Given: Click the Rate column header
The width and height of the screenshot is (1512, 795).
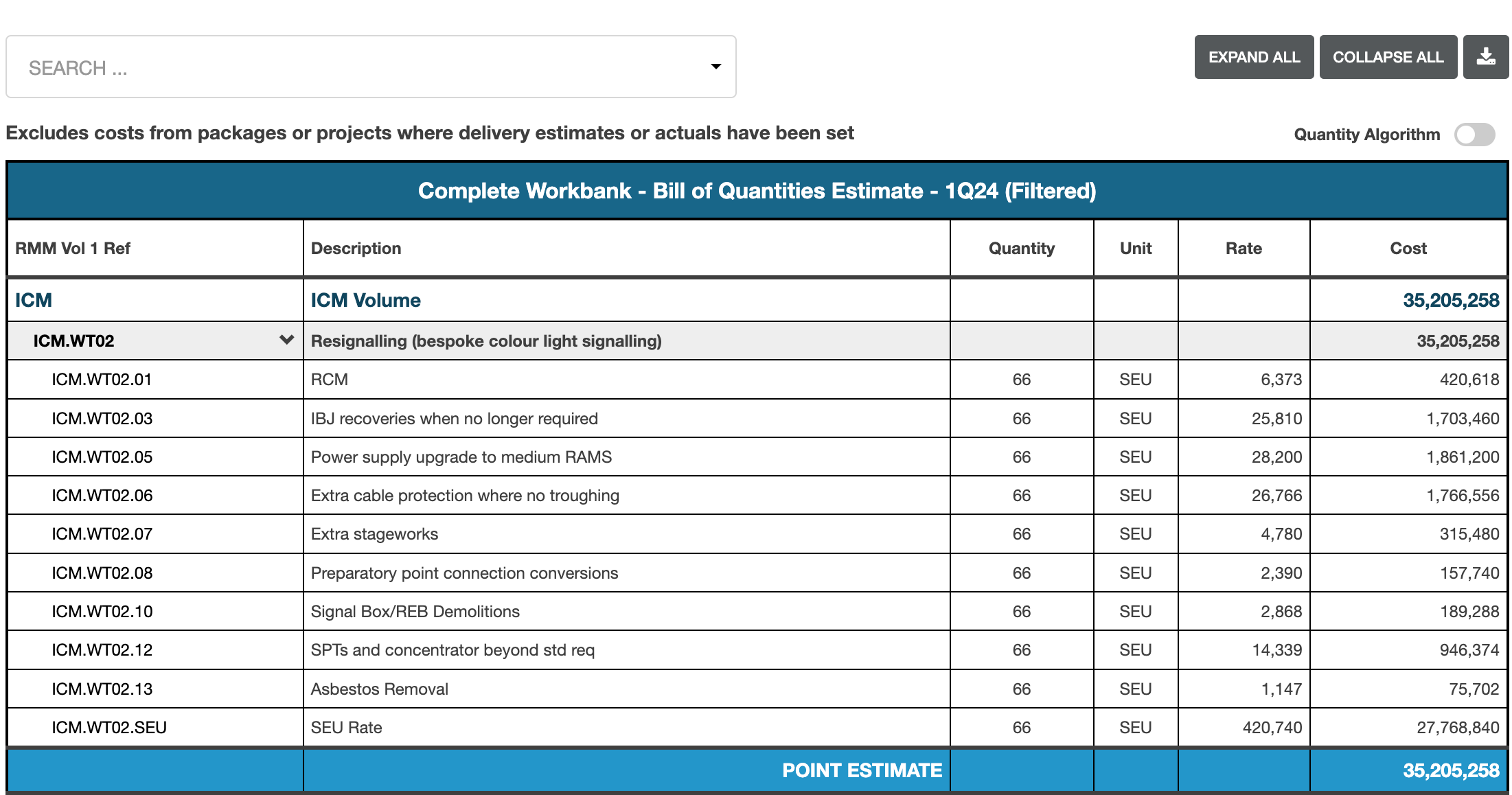Looking at the screenshot, I should tap(1243, 249).
